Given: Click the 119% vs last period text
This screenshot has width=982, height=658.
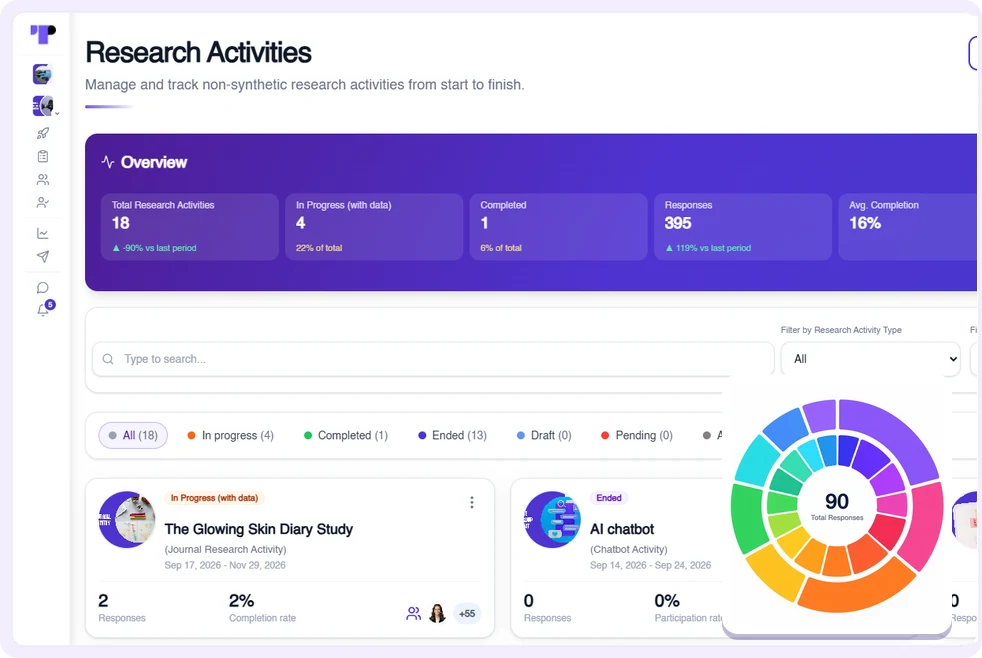Looking at the screenshot, I should [x=713, y=248].
